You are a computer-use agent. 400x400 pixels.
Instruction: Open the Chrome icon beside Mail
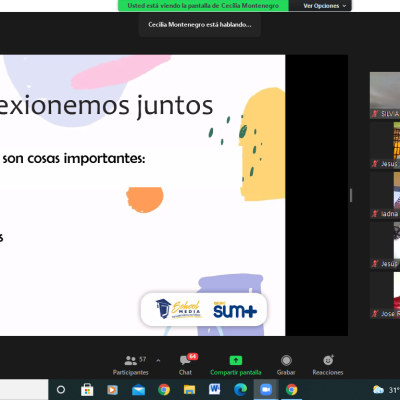coord(164,389)
